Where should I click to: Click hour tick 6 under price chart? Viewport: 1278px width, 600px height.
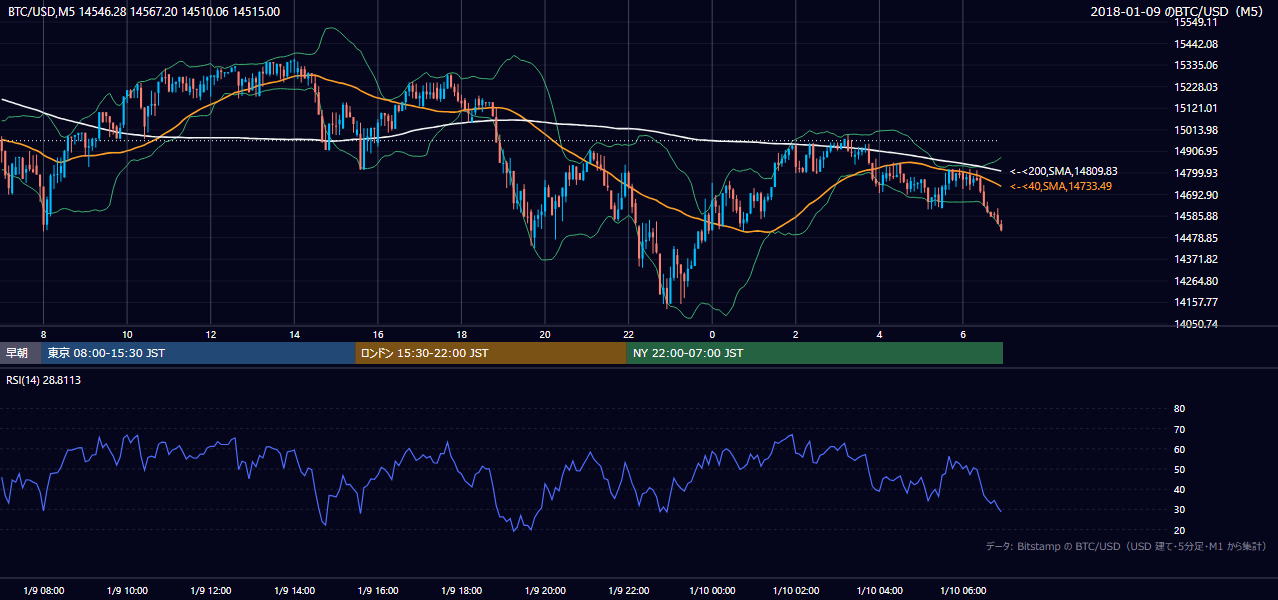(962, 334)
